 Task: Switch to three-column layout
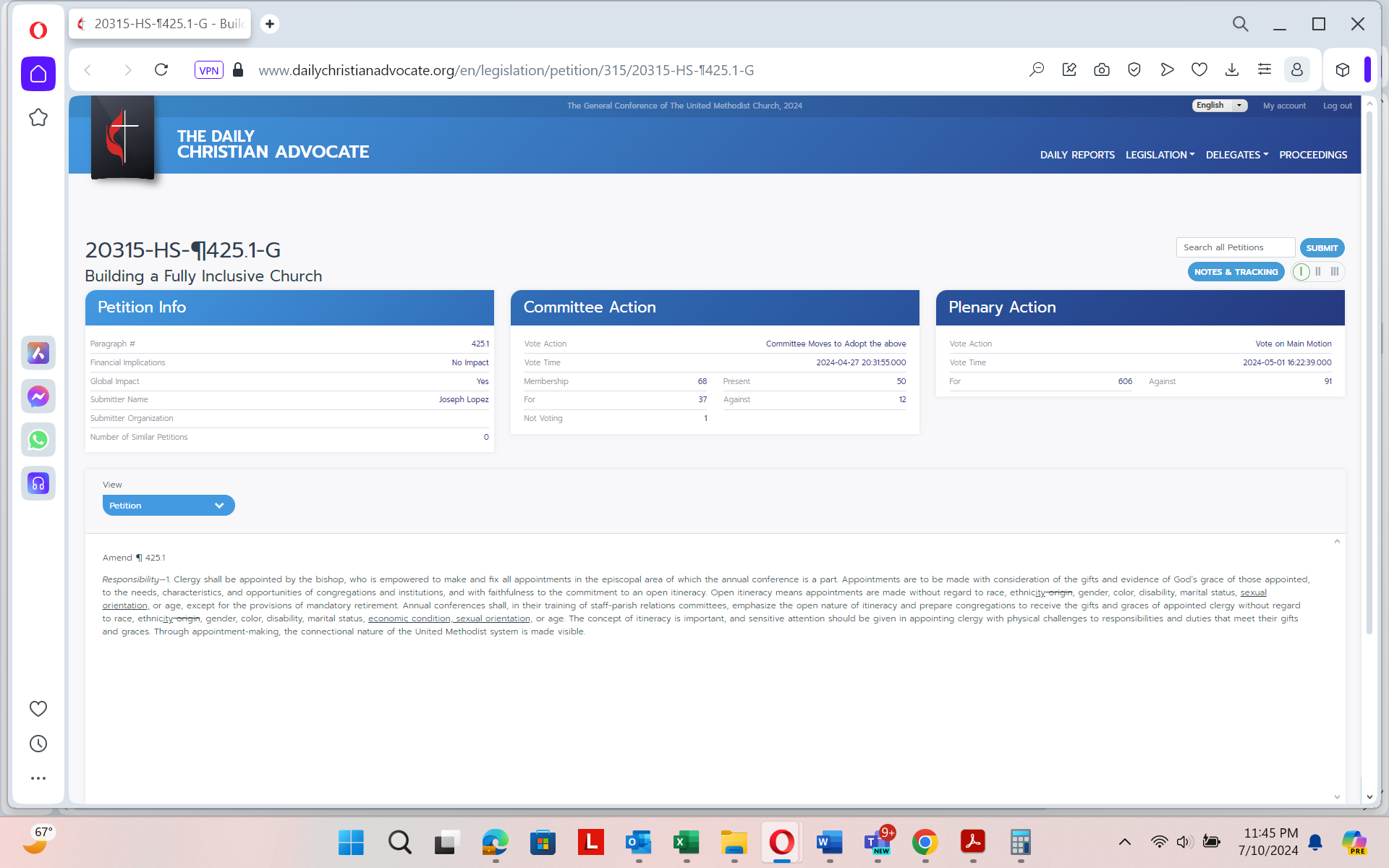pyautogui.click(x=1335, y=272)
